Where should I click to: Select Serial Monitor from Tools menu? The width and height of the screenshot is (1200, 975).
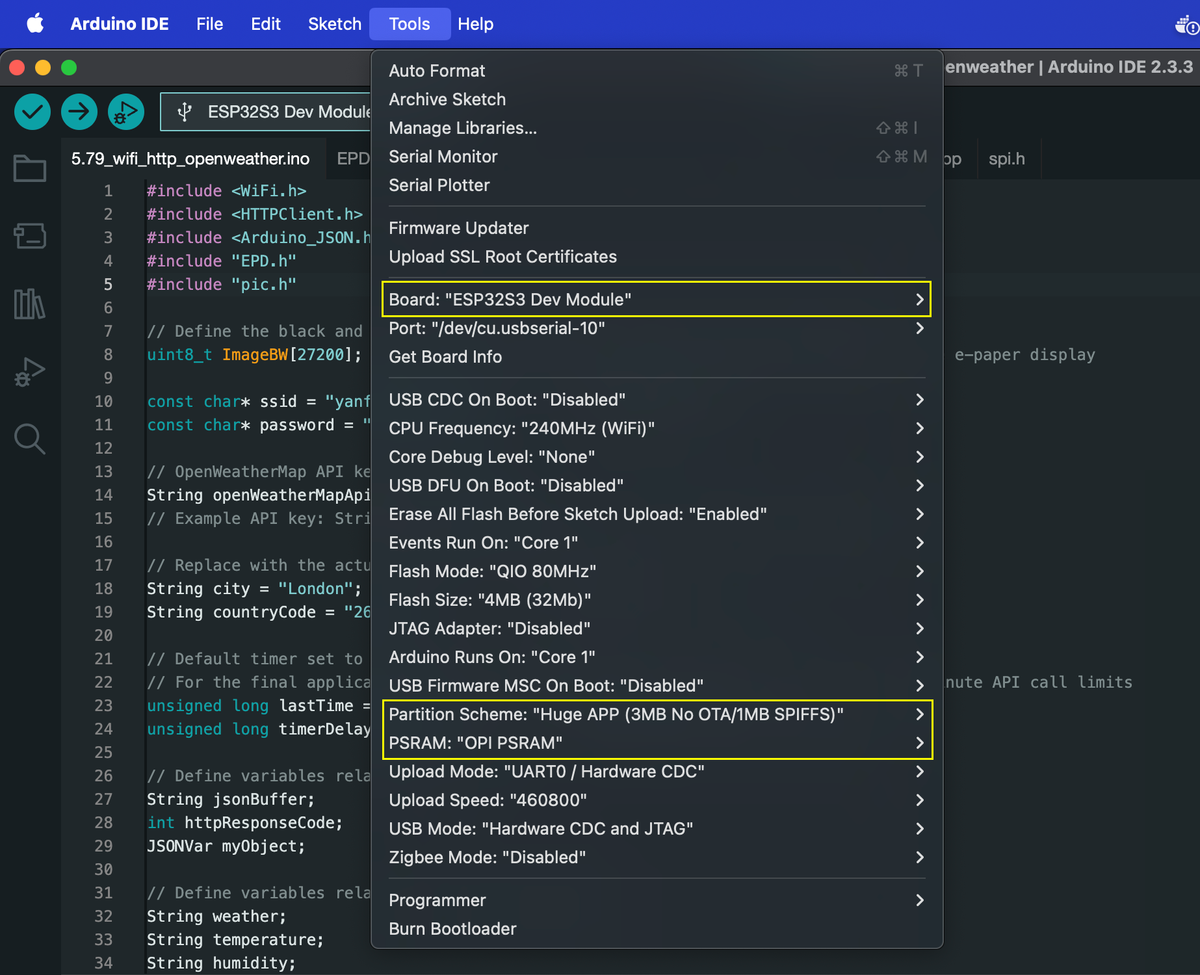(x=443, y=157)
